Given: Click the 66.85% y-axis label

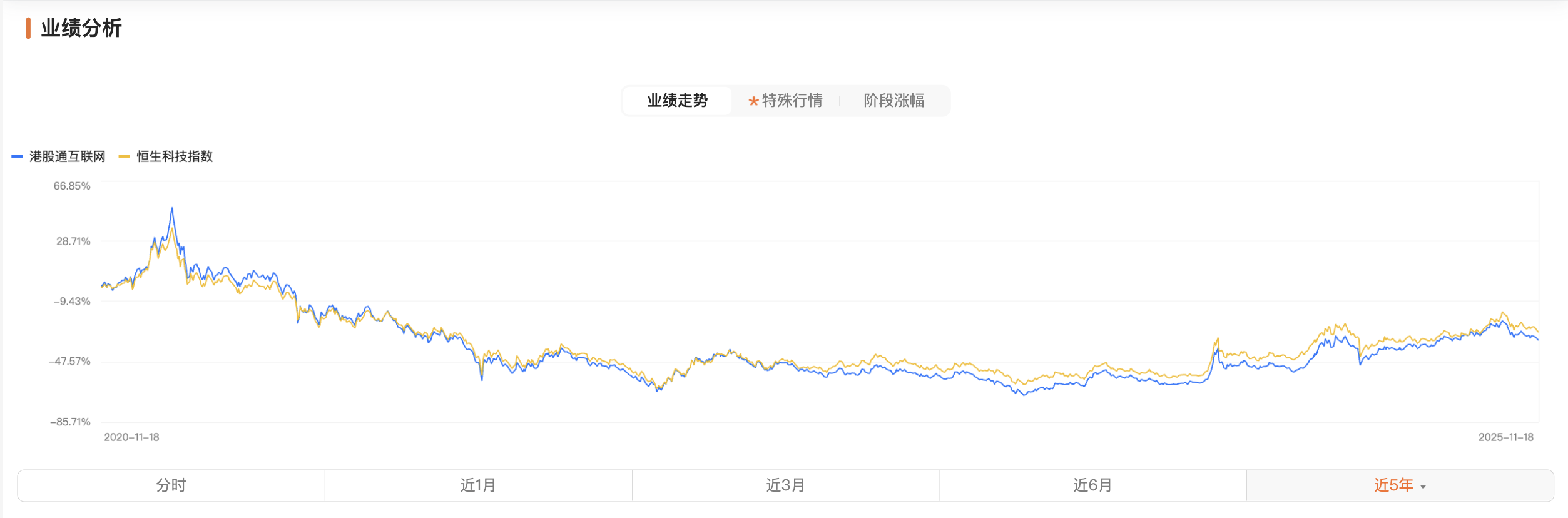Looking at the screenshot, I should [x=72, y=186].
